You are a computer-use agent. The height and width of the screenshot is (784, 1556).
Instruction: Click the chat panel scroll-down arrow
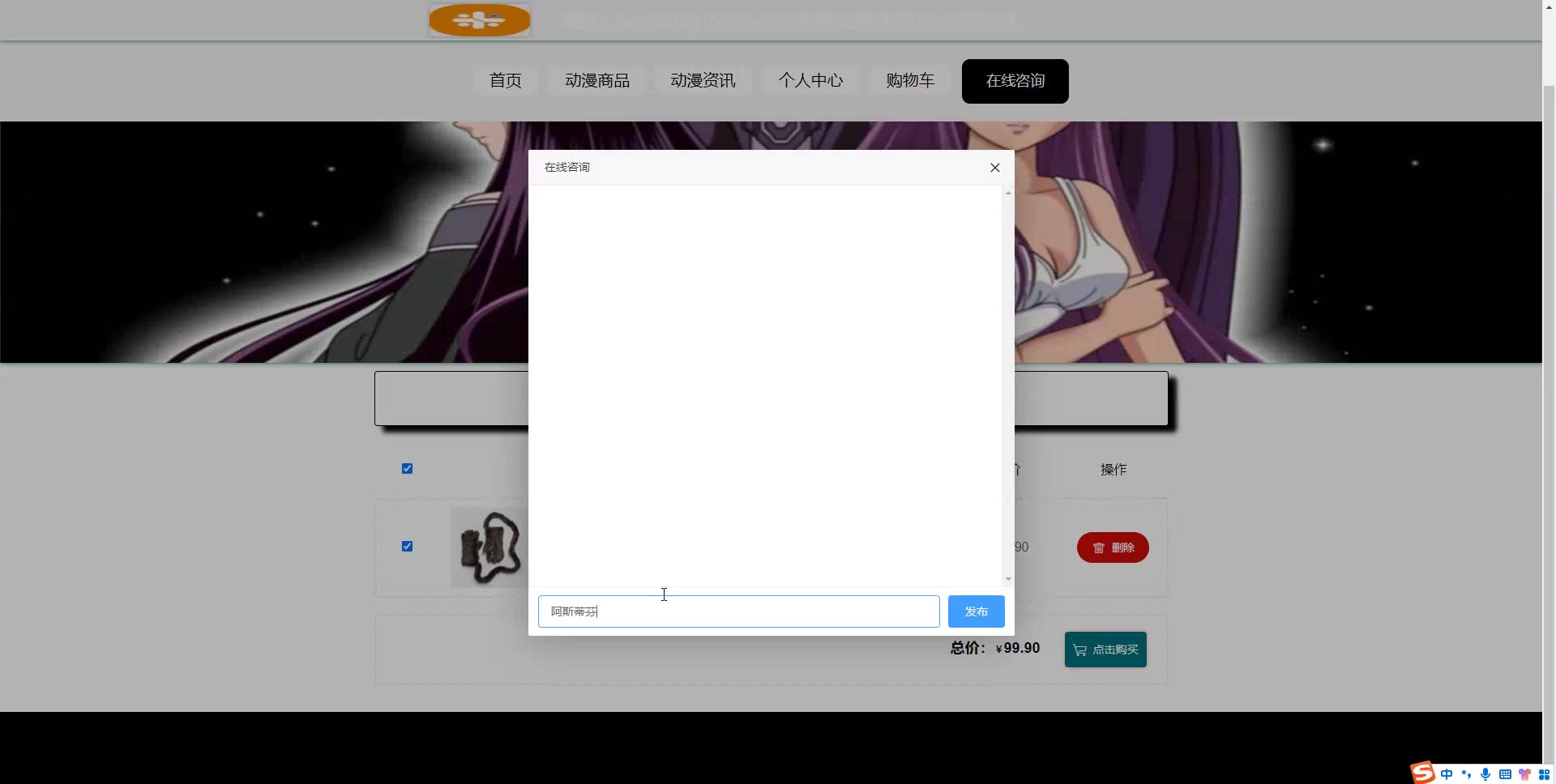coord(1008,579)
